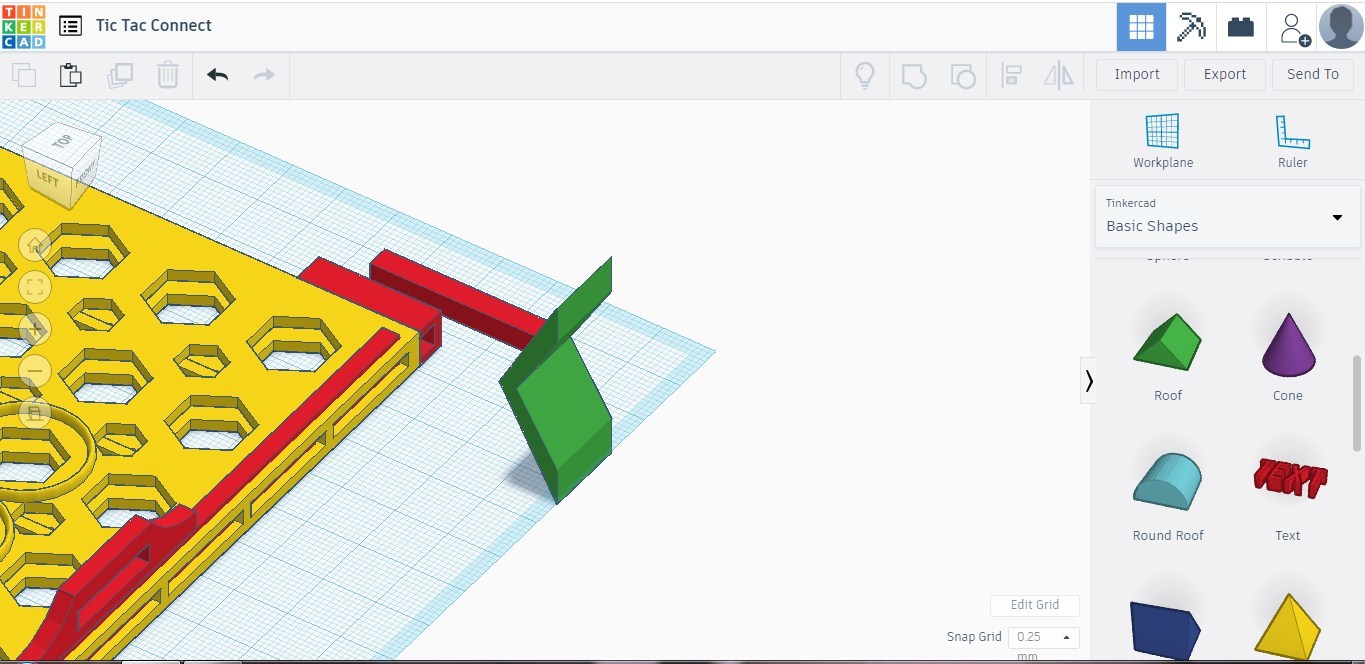Click the Home view button
The height and width of the screenshot is (664, 1365).
tap(35, 244)
